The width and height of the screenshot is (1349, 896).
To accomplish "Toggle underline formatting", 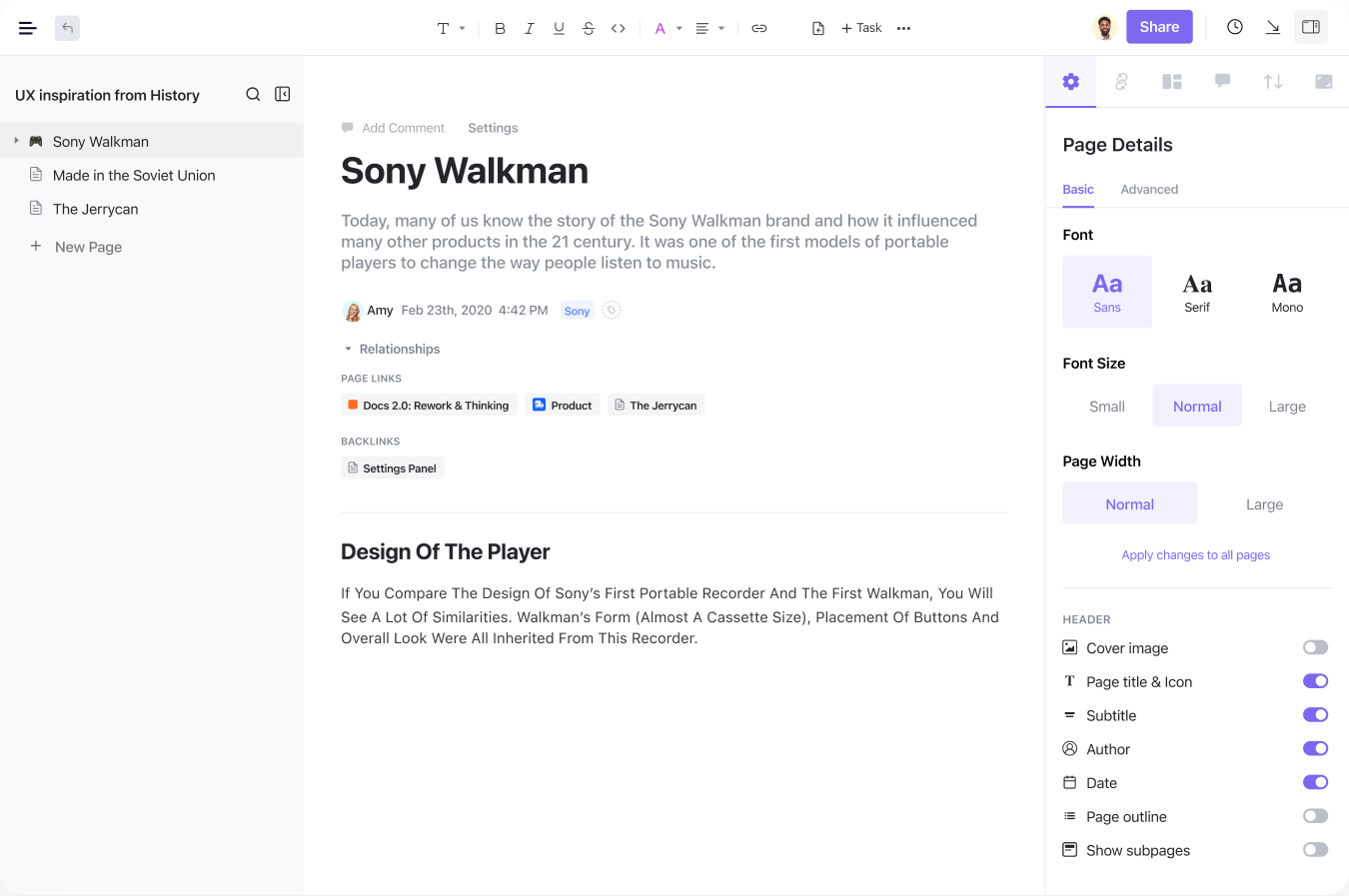I will [x=559, y=28].
